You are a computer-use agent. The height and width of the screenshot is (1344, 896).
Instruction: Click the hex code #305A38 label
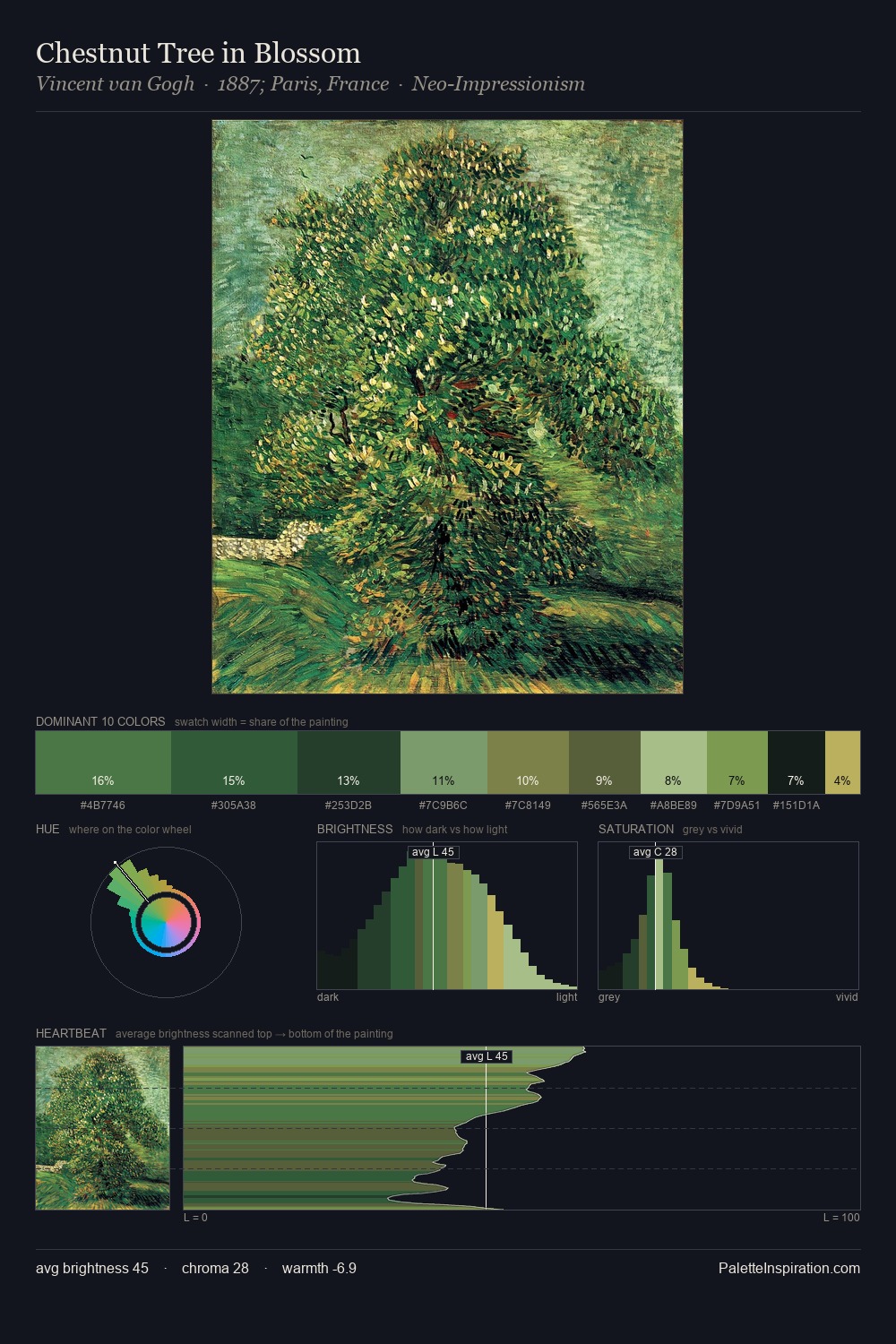tap(234, 806)
